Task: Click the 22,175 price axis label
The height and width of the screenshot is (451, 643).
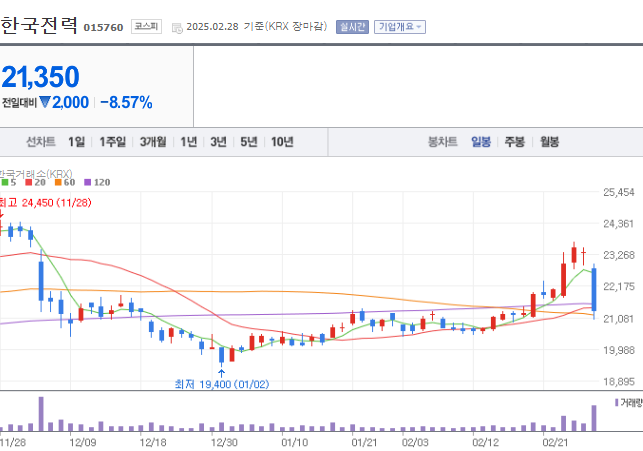Action: (x=618, y=286)
